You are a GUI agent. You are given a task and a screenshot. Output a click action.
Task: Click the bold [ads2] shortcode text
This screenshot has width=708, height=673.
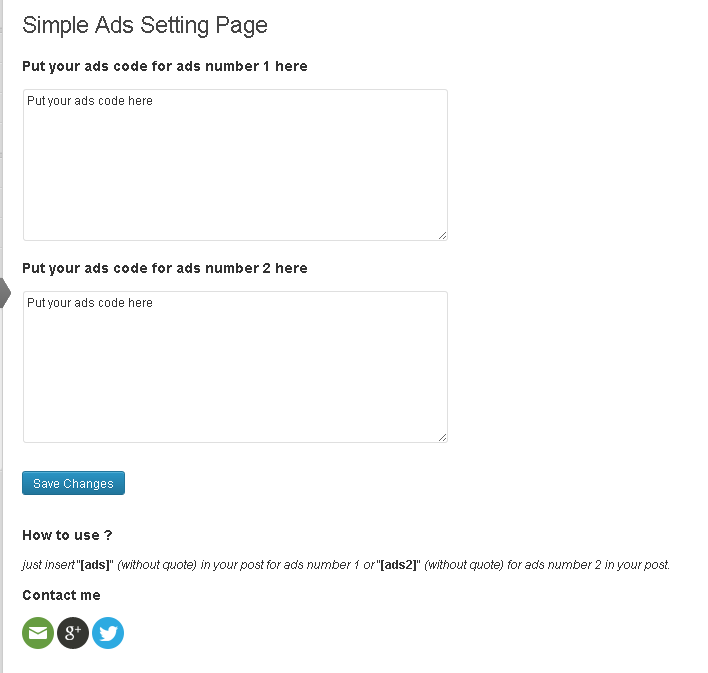click(398, 565)
